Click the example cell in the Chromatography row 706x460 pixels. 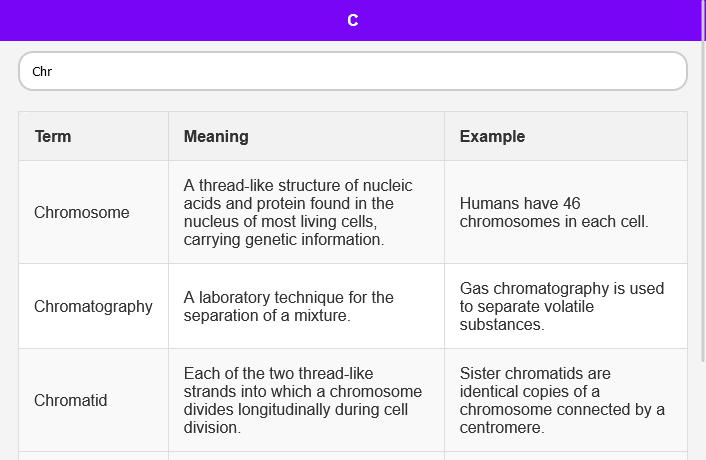click(x=562, y=306)
